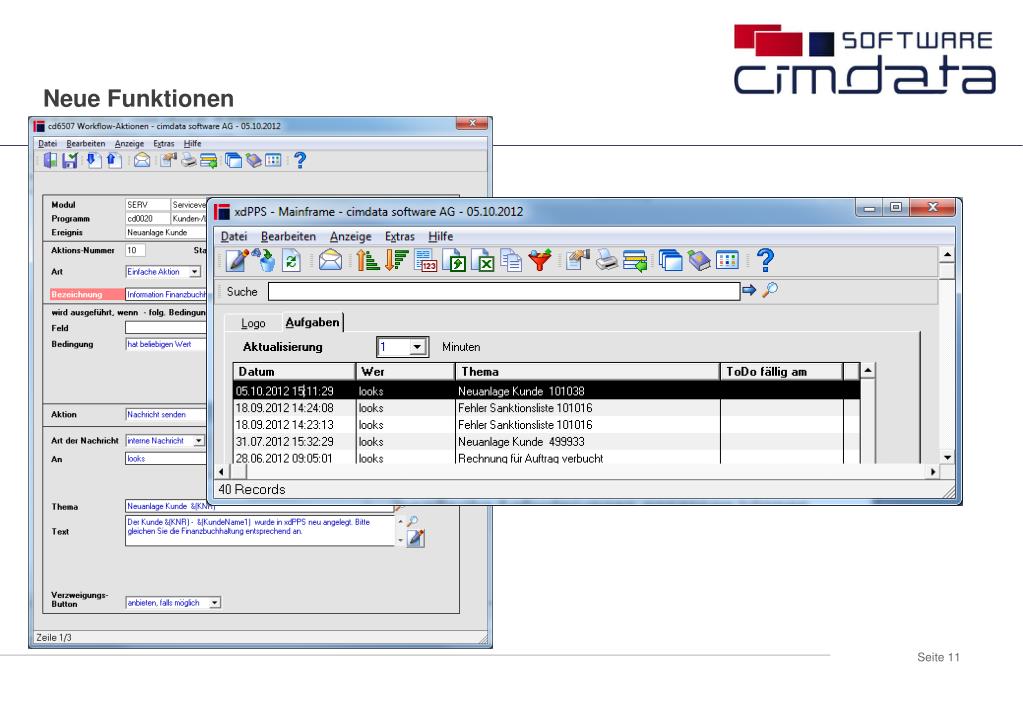The height and width of the screenshot is (708, 1023).
Task: Click the help question mark in Workflow-Aktionen window
Action: point(299,160)
